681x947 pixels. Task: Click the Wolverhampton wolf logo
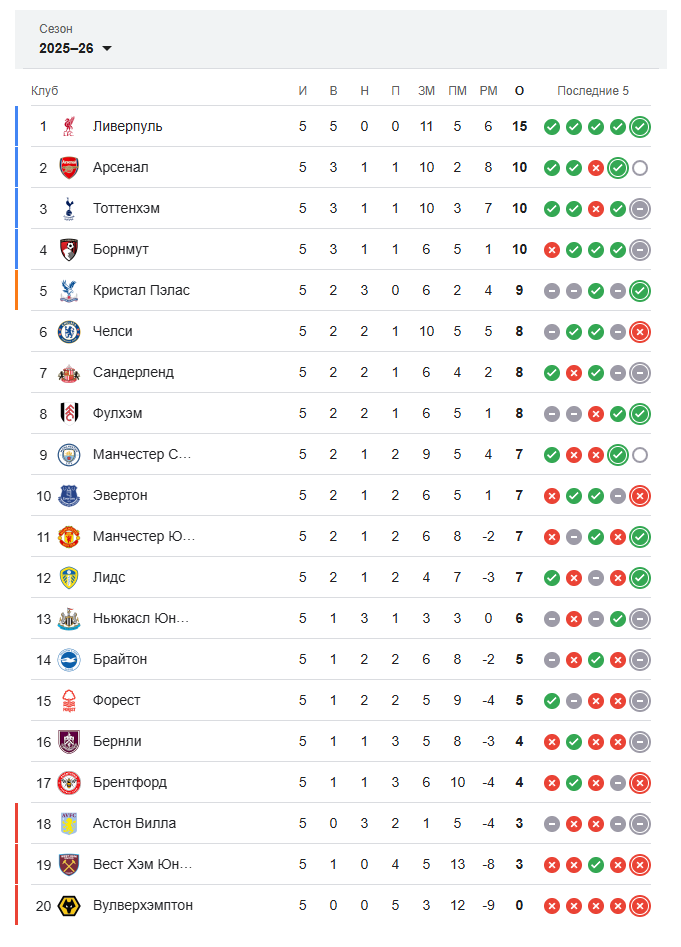click(69, 905)
